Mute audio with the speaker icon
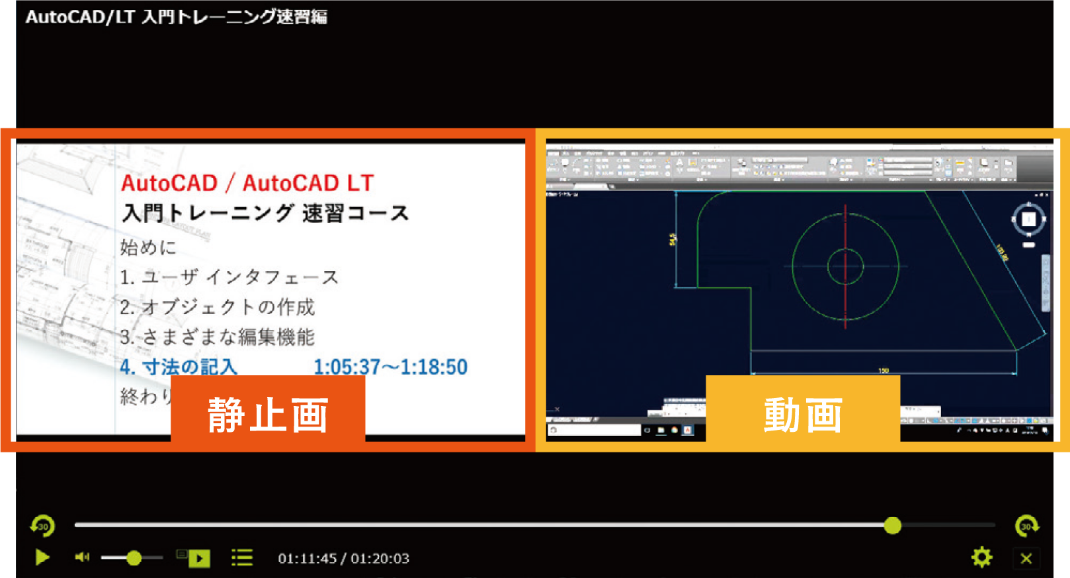Image resolution: width=1070 pixels, height=578 pixels. [x=82, y=558]
